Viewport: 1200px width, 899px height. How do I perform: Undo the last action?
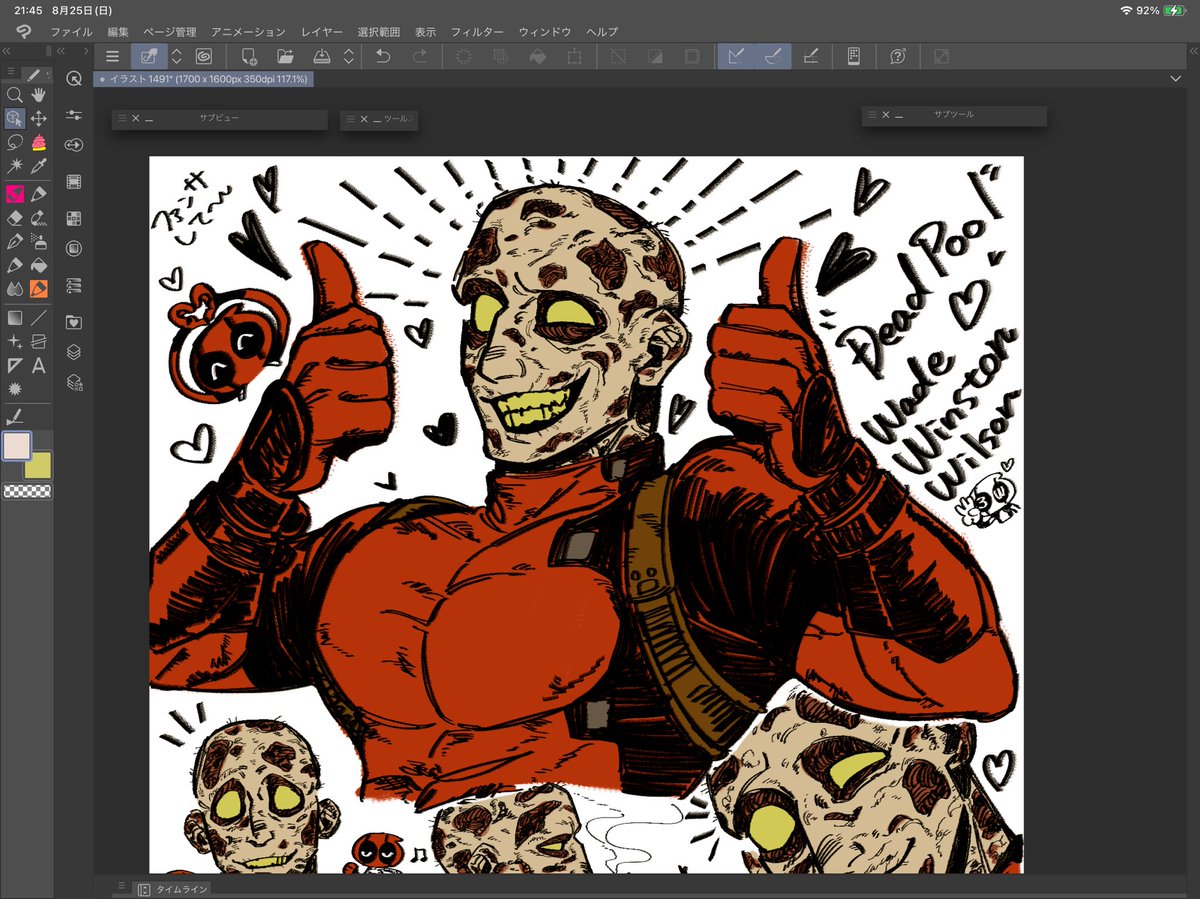[382, 56]
